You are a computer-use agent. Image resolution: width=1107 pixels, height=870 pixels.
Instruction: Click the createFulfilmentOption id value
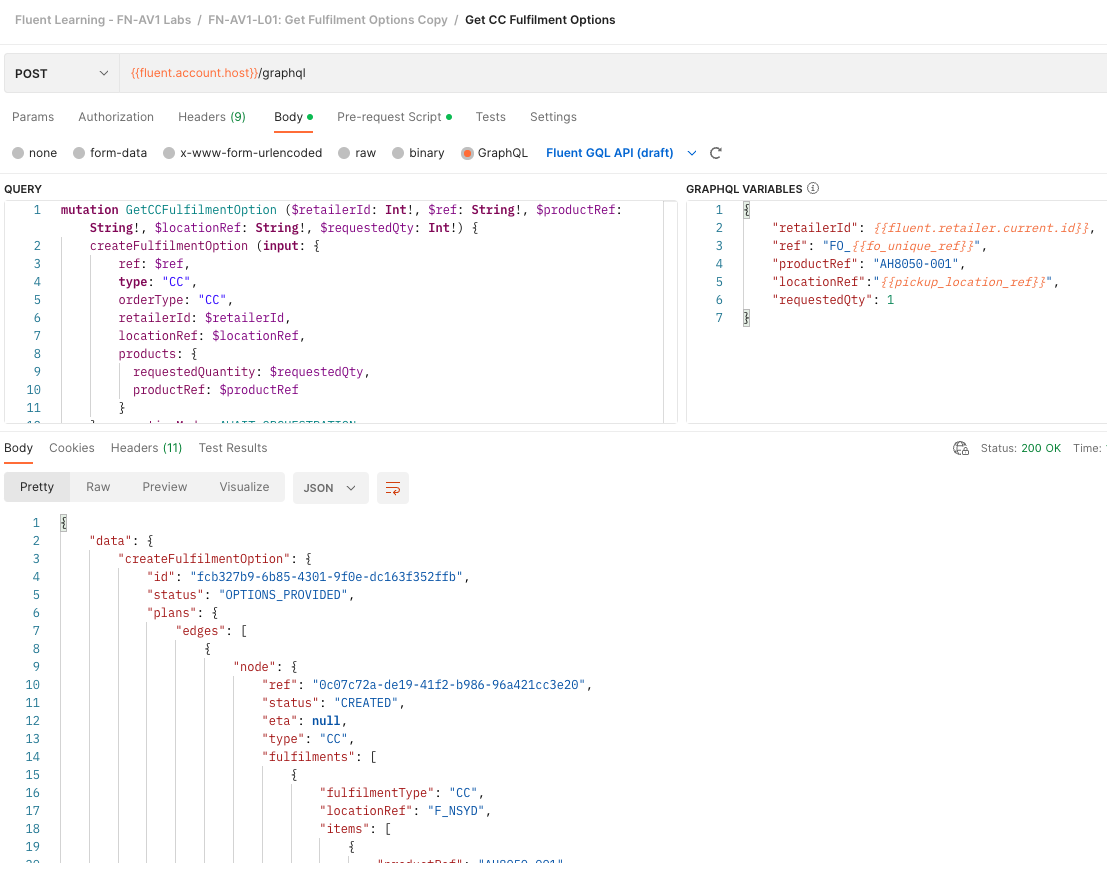pos(326,577)
